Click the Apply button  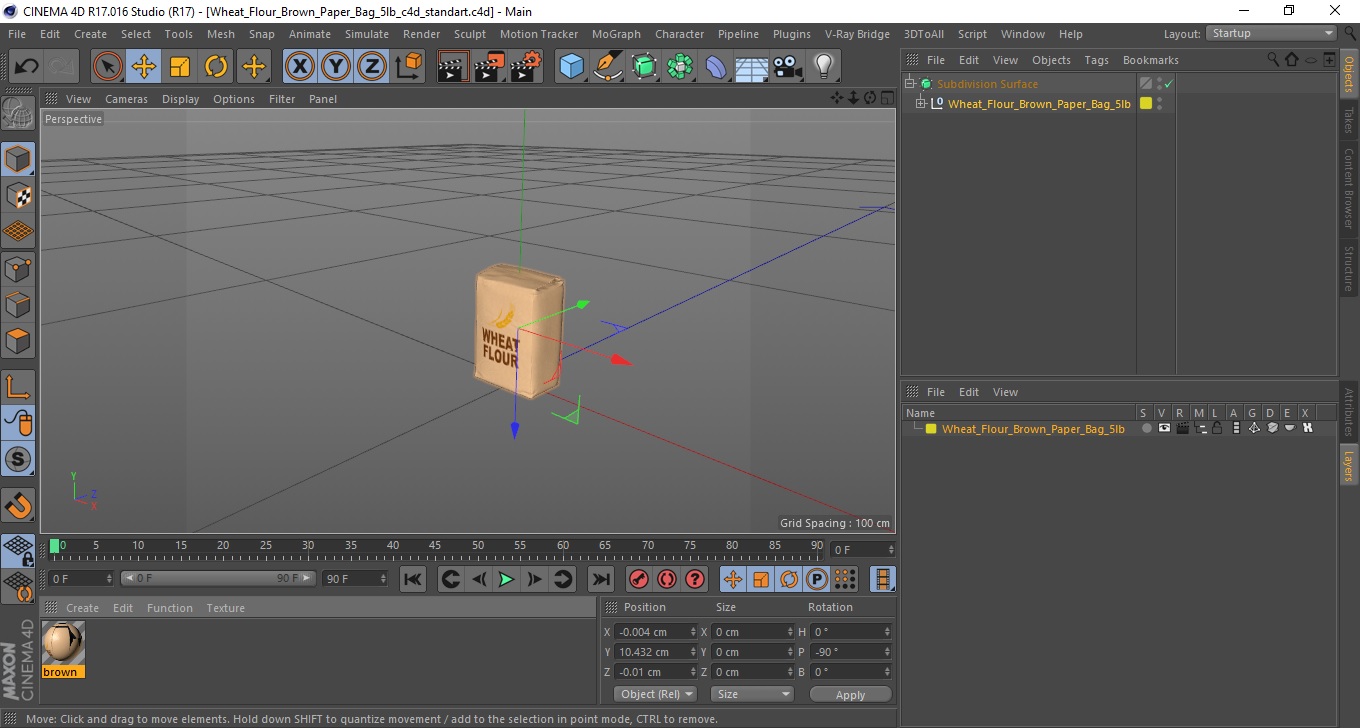coord(850,694)
